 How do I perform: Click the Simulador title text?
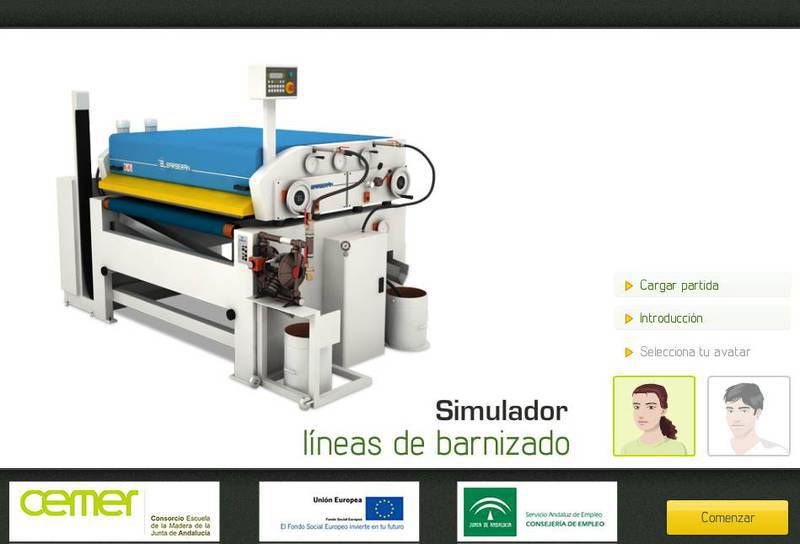click(x=501, y=410)
